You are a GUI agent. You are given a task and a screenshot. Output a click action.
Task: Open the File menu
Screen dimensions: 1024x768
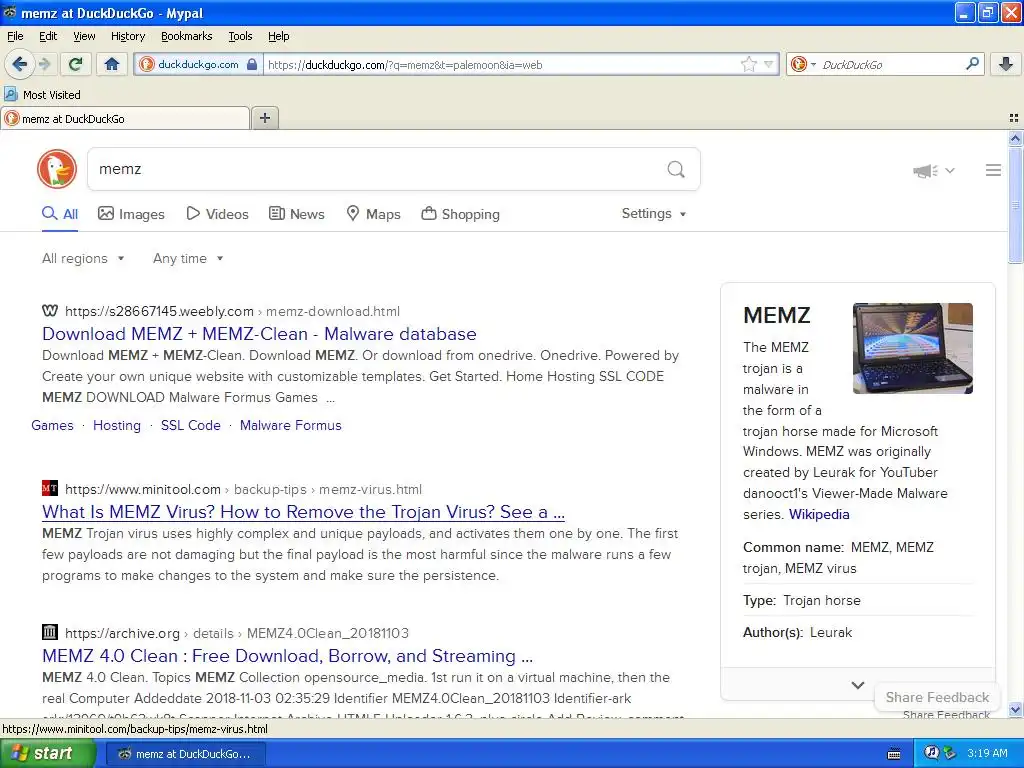coord(15,36)
